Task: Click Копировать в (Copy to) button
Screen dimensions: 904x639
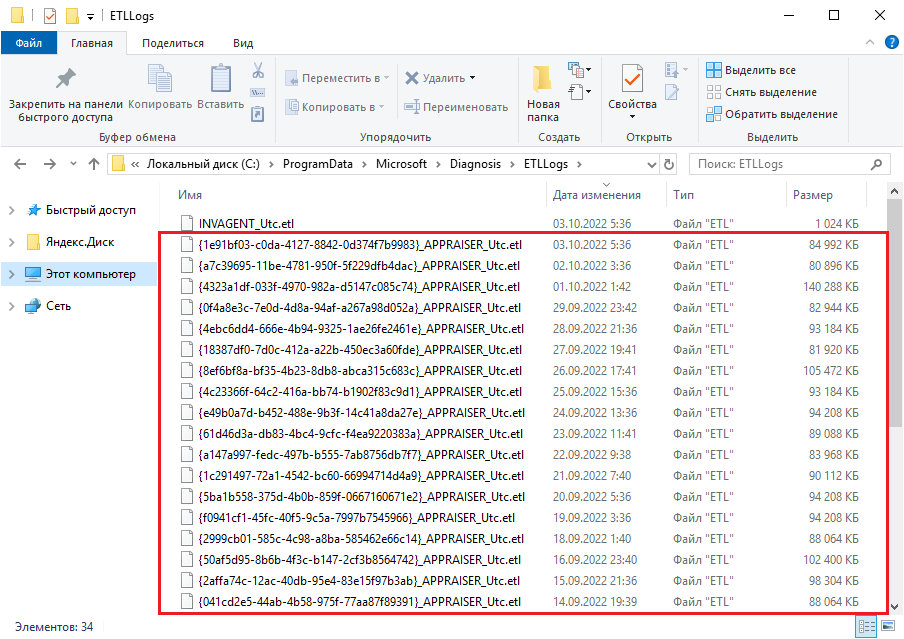Action: coord(335,107)
